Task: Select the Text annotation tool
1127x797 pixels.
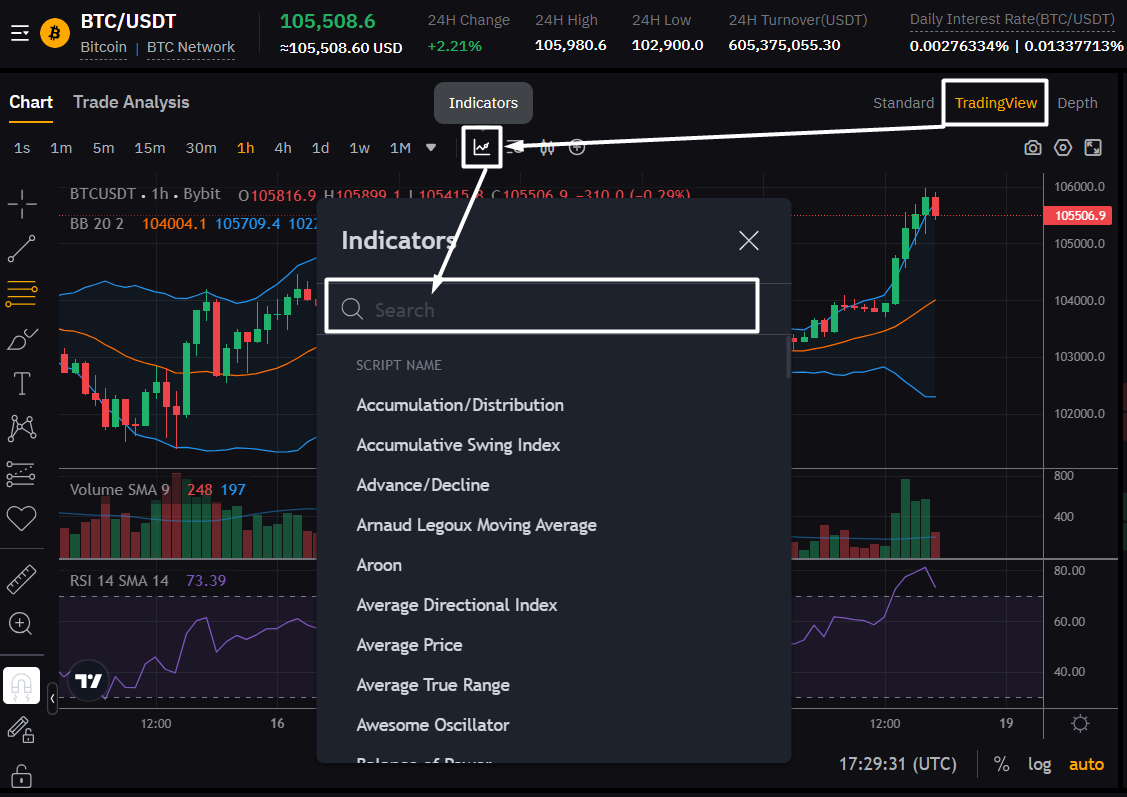Action: [22, 383]
